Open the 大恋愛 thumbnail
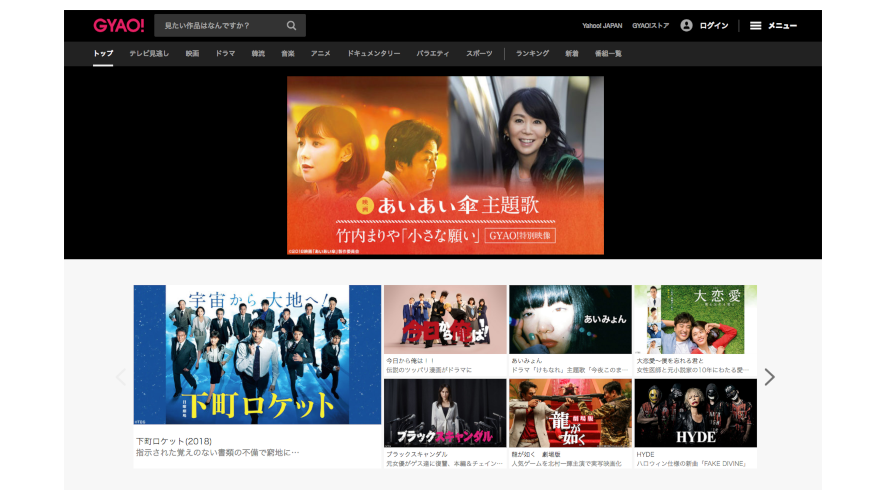Image resolution: width=880 pixels, height=500 pixels. [x=696, y=319]
